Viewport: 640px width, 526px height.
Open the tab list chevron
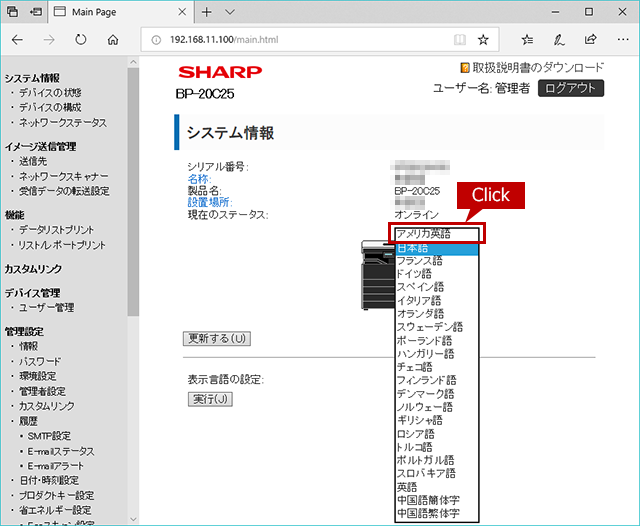(230, 12)
